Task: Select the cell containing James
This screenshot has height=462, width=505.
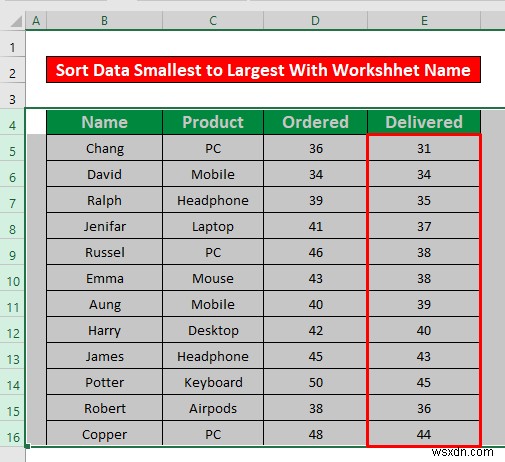Action: 105,356
